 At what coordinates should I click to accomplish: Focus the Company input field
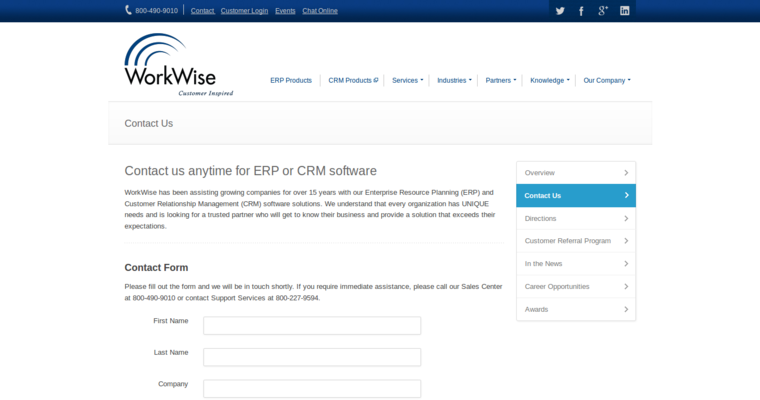312,388
